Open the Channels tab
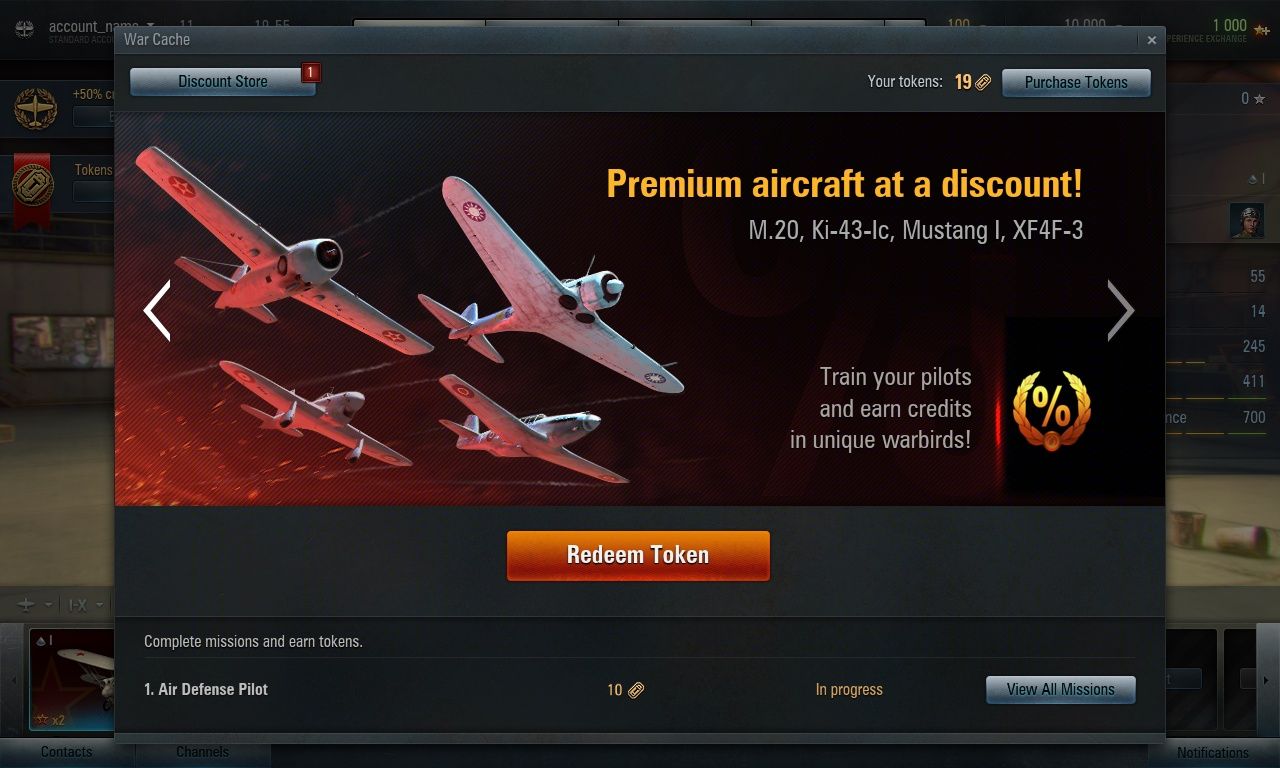This screenshot has height=768, width=1280. [x=202, y=752]
